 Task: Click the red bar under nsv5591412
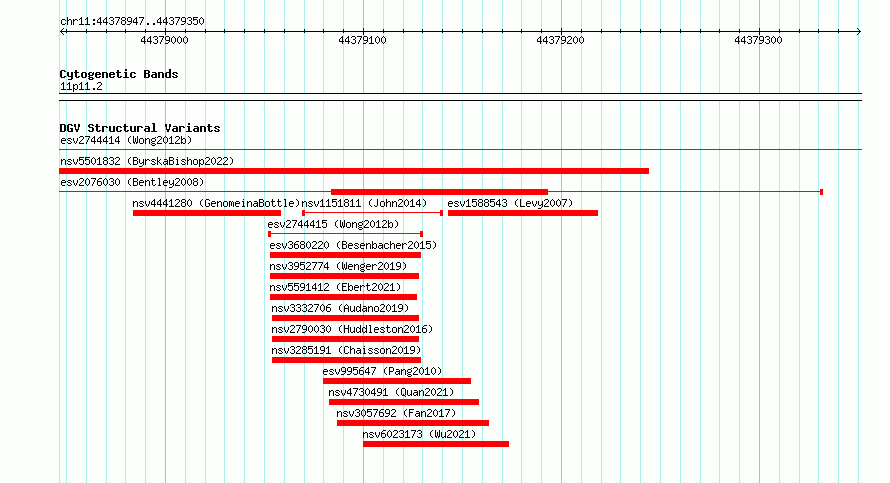coord(343,297)
